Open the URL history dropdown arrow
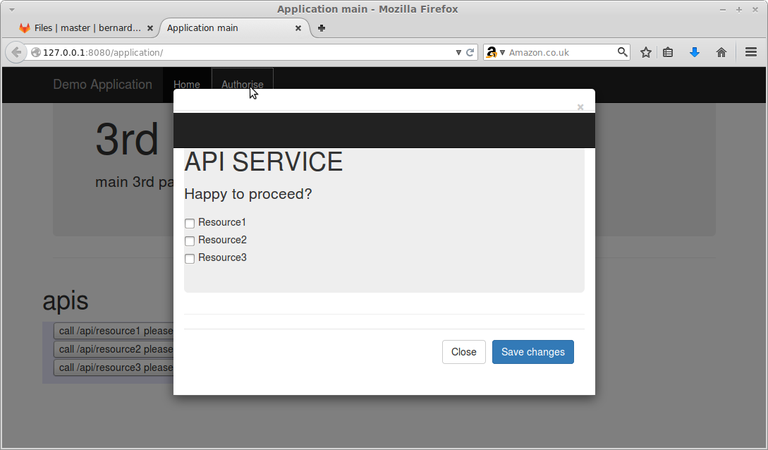768x450 pixels. coord(458,52)
